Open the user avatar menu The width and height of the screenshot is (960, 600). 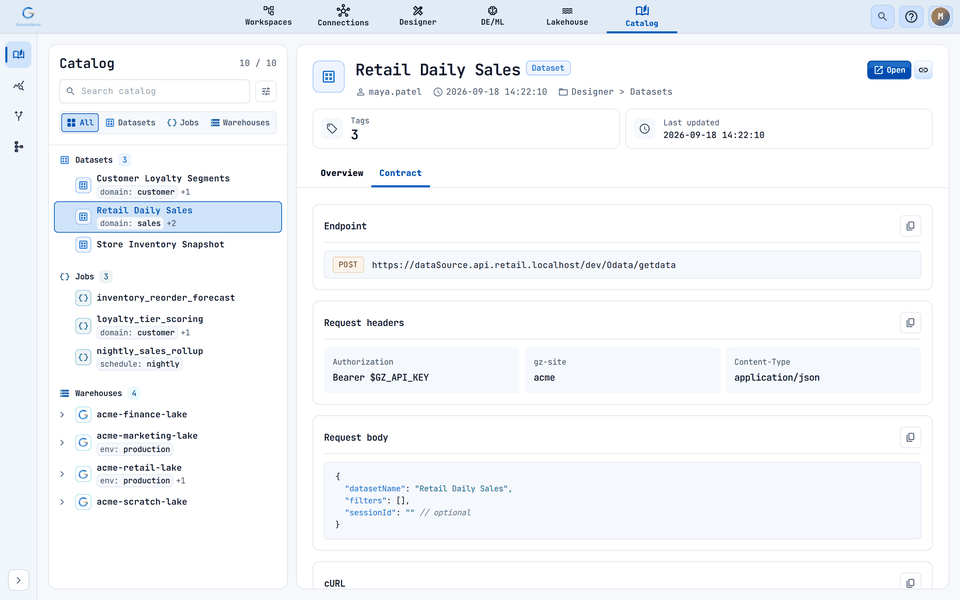click(940, 17)
